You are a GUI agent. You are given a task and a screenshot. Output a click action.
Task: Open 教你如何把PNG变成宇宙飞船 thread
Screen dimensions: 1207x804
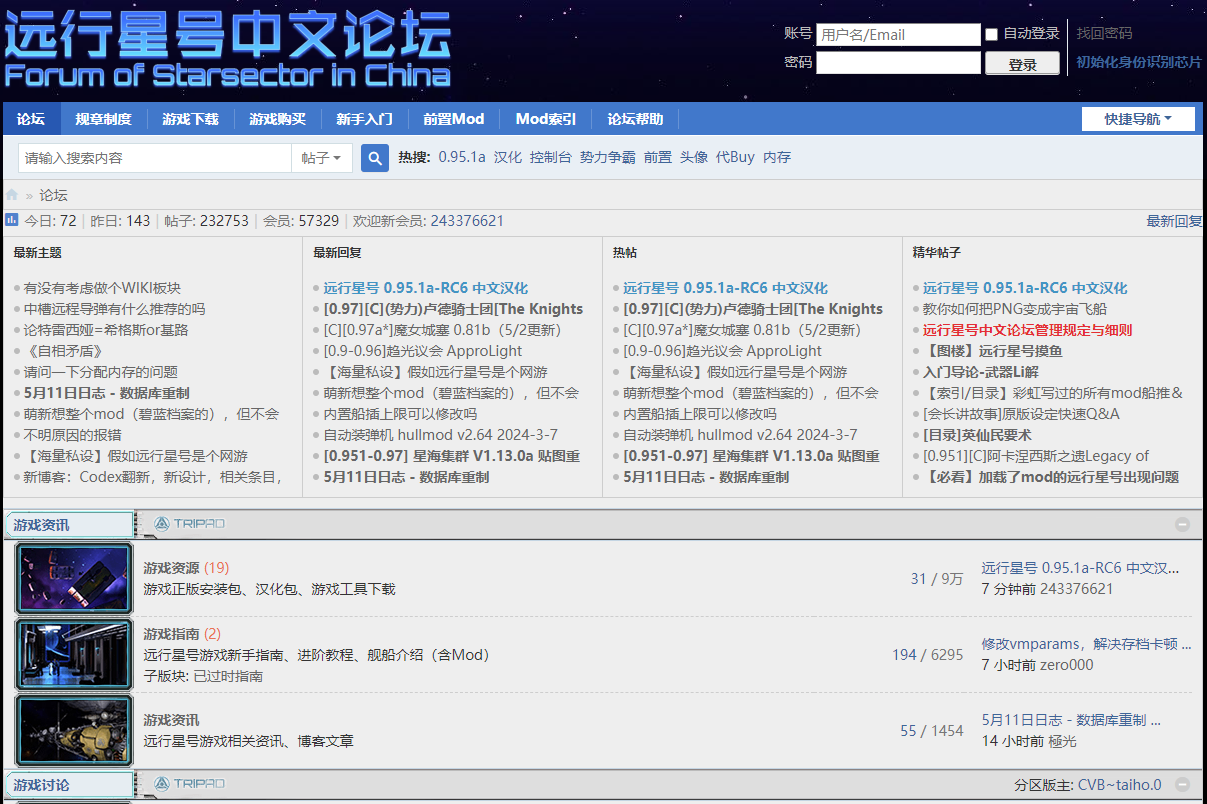click(1015, 309)
